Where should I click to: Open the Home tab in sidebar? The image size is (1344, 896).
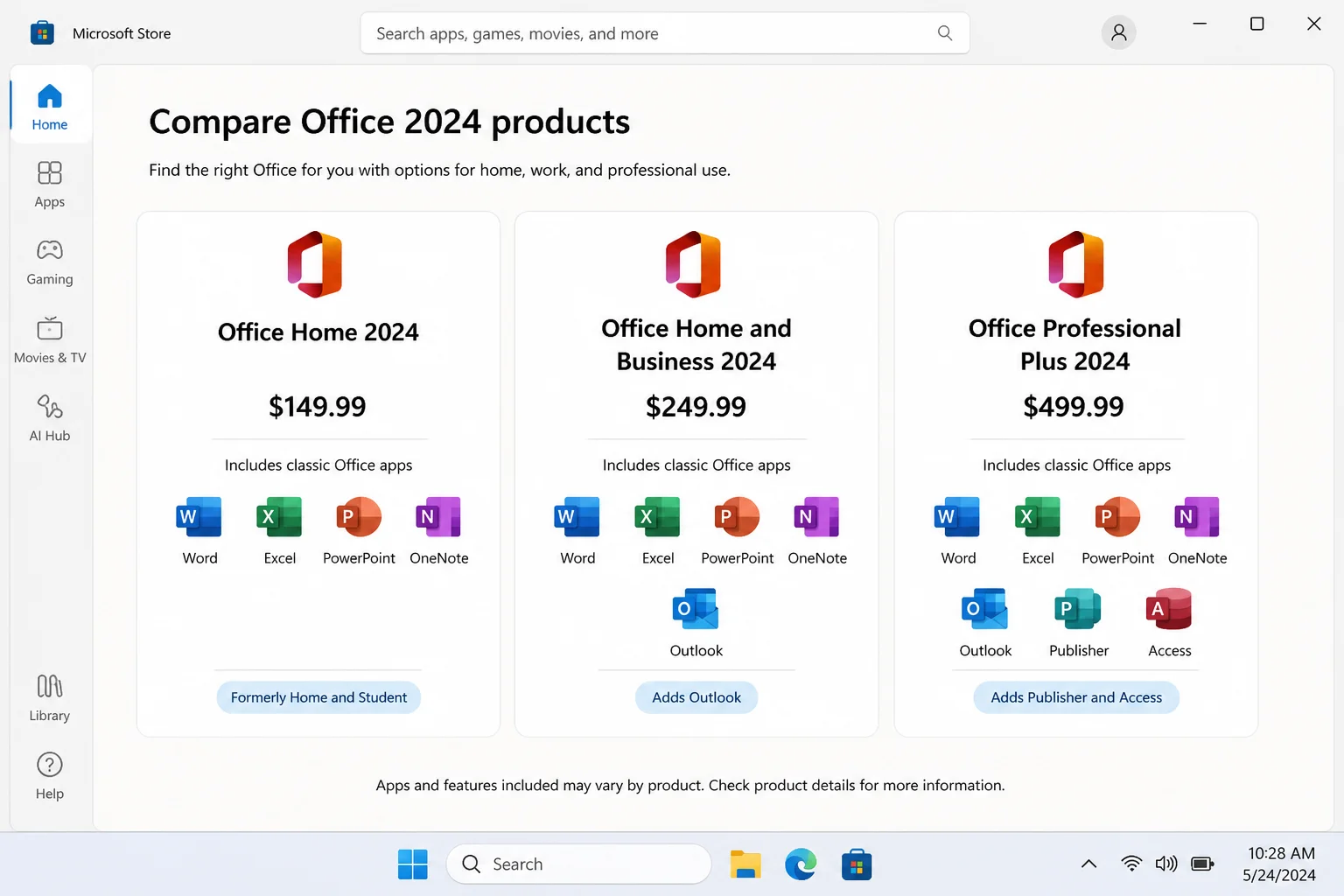[50, 107]
